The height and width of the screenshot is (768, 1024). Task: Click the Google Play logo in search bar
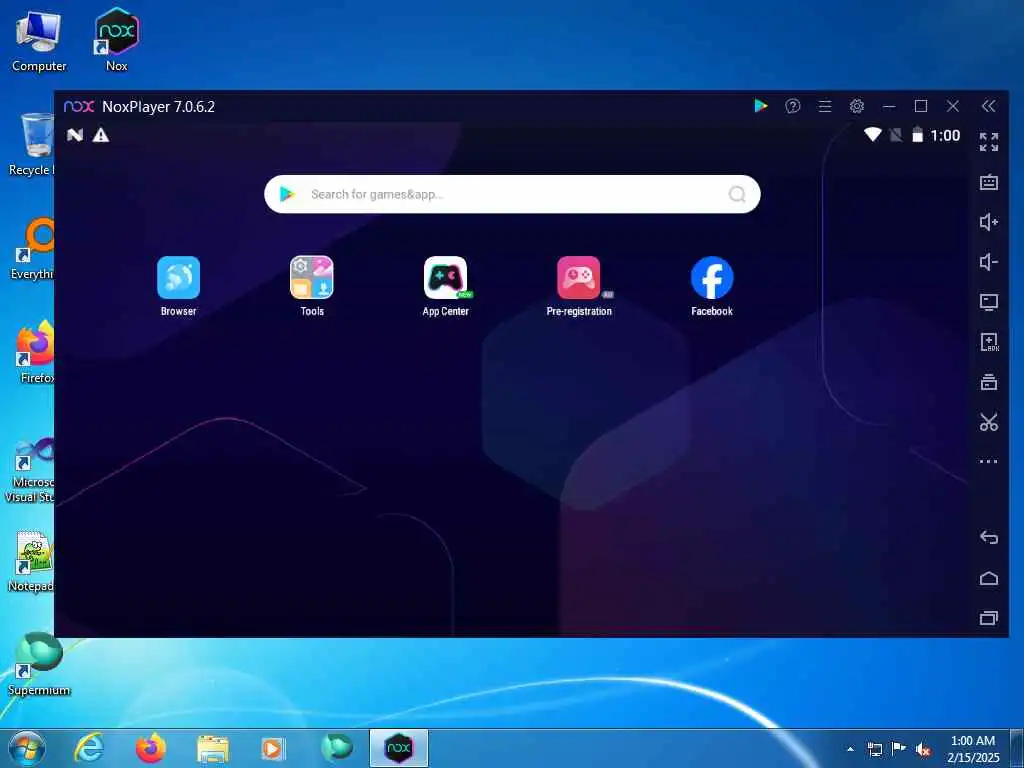287,194
